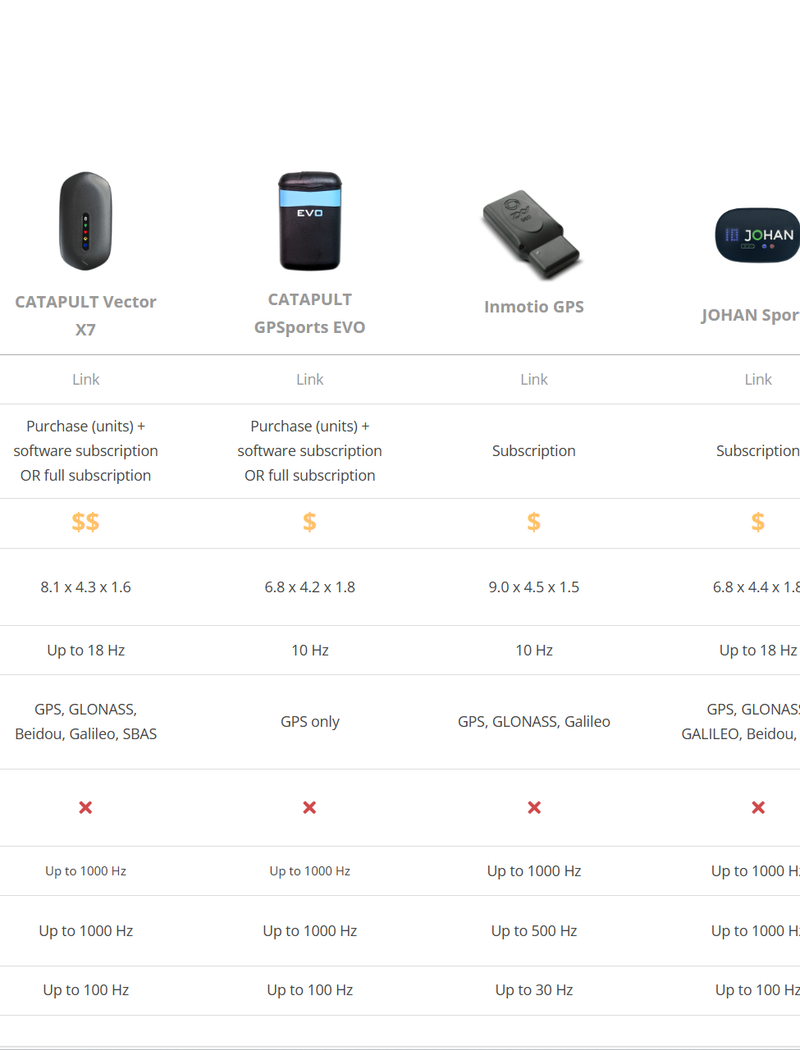Click the Link in the GPSports EVO column

coord(310,379)
